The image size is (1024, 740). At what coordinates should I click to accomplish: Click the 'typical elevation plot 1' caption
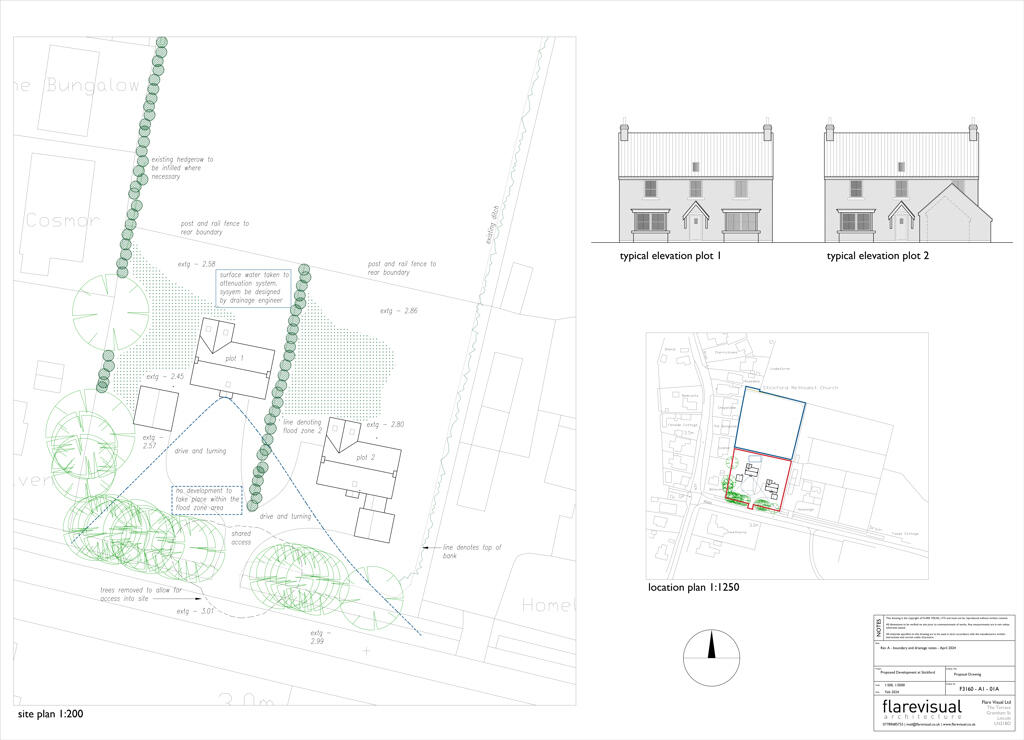tap(671, 257)
